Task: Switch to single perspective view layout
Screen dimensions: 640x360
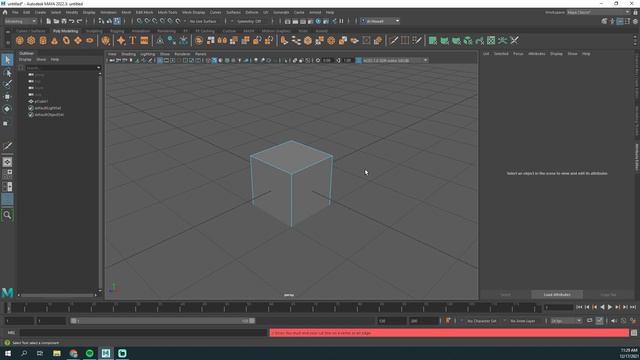Action: (x=7, y=162)
